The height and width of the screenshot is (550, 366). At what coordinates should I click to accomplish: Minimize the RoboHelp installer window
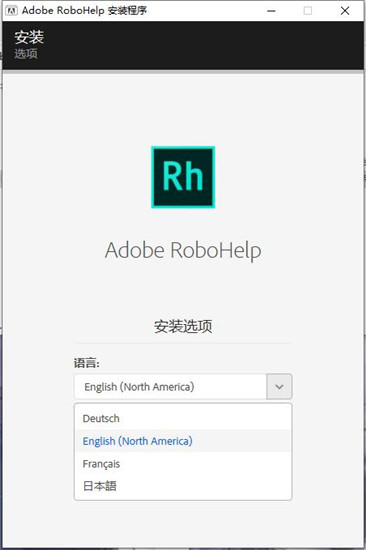click(x=271, y=11)
